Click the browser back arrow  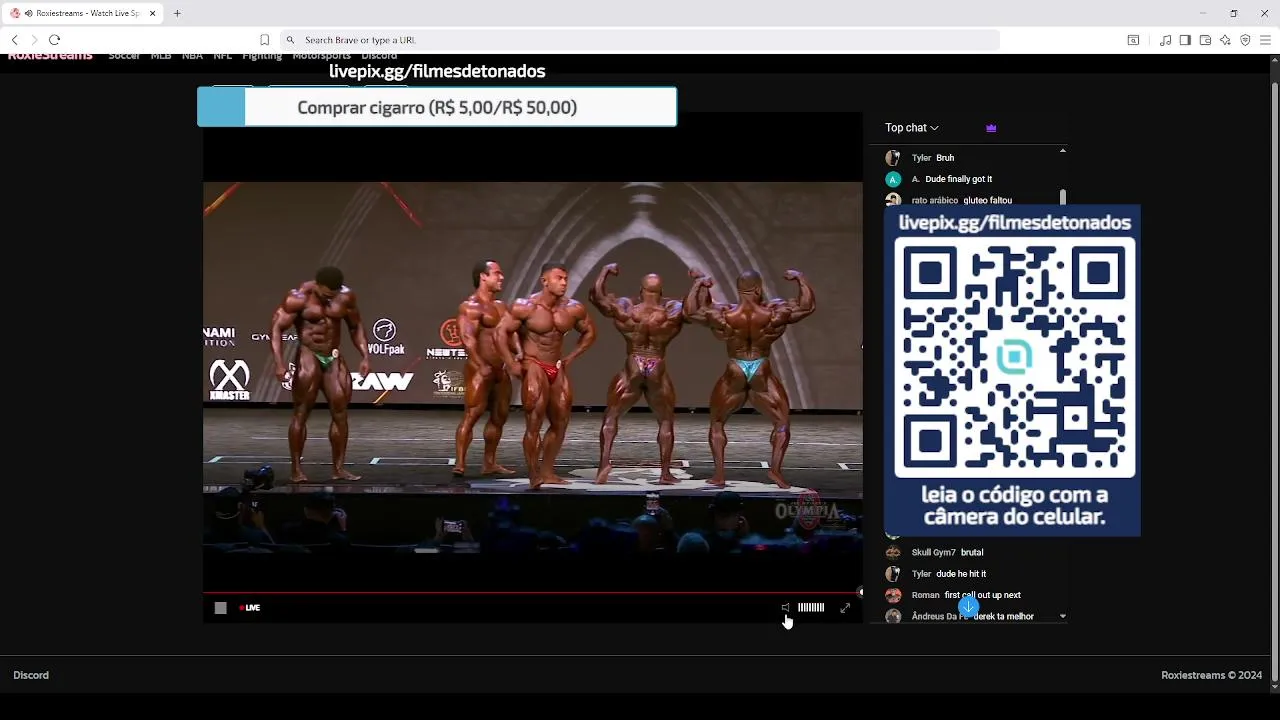(x=14, y=40)
